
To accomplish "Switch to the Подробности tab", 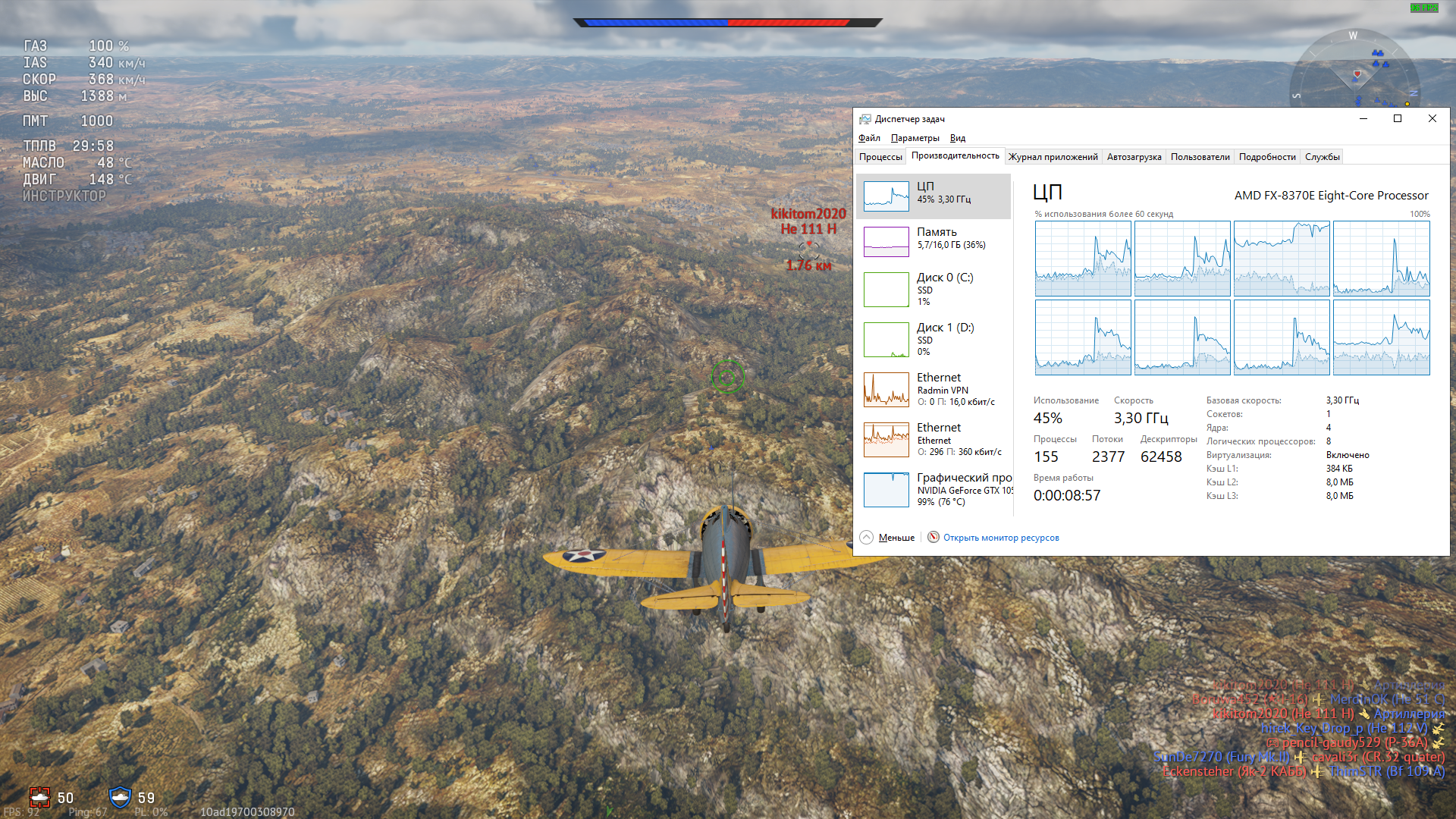I will (1267, 157).
